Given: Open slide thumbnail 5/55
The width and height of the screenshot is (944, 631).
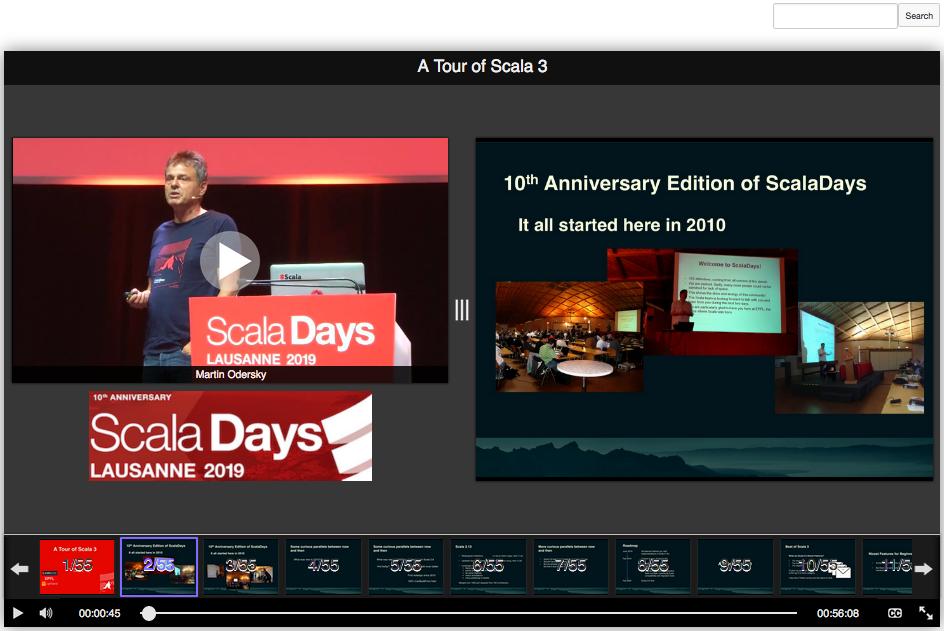Looking at the screenshot, I should [x=406, y=567].
